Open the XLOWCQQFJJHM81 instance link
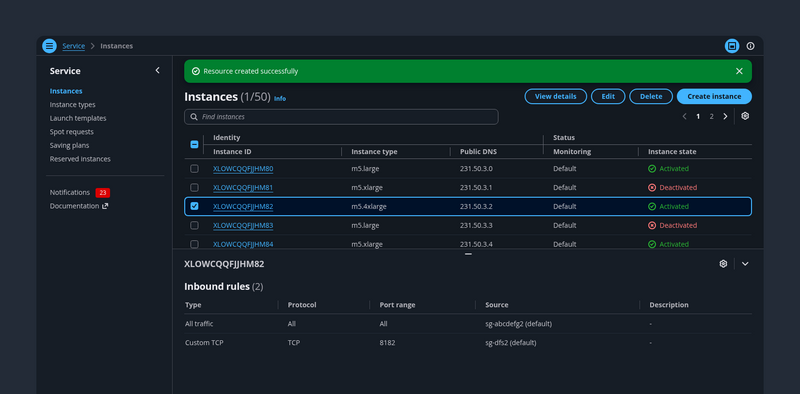Screen dimensions: 800x394 [x=243, y=187]
